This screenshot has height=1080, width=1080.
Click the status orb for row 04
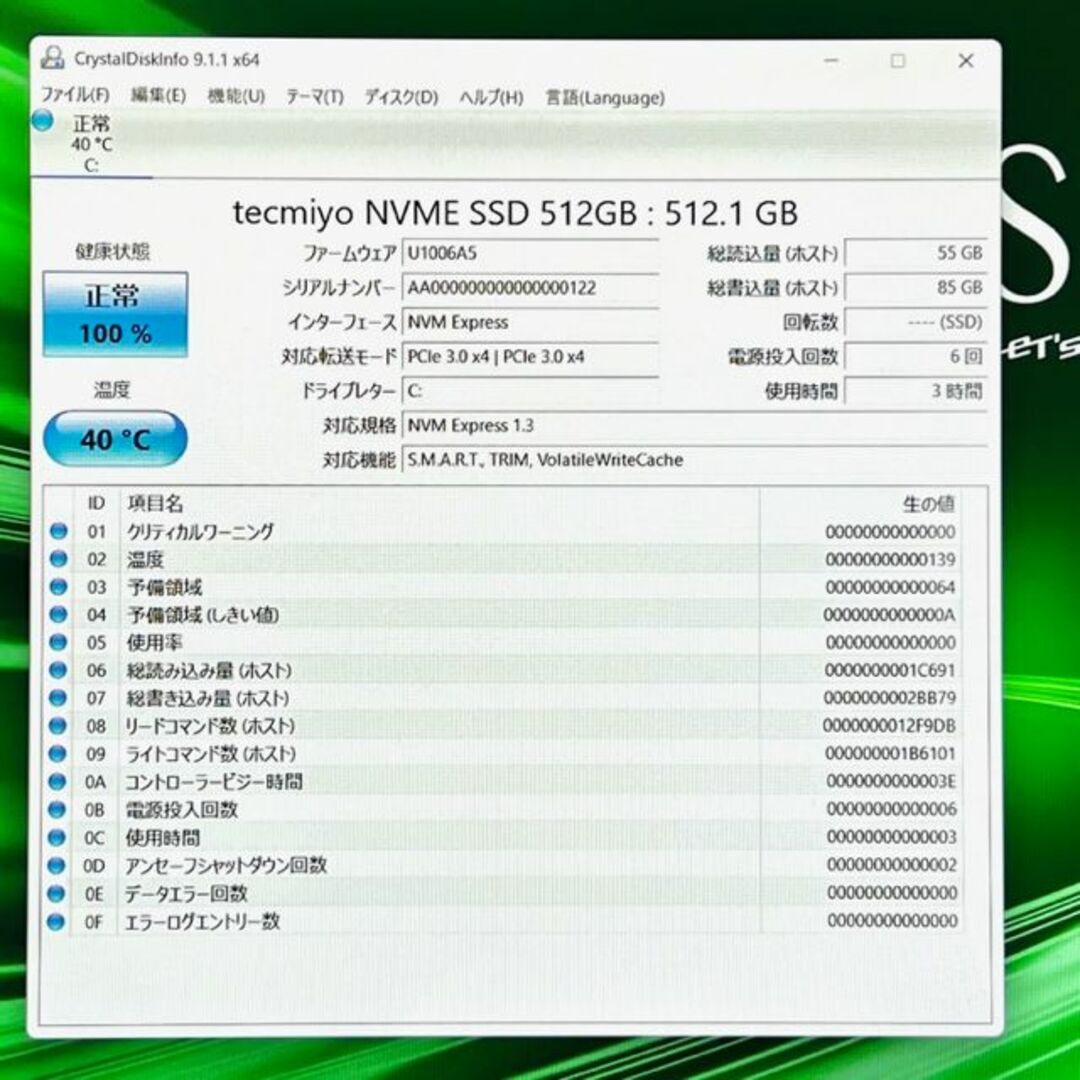pyautogui.click(x=59, y=614)
